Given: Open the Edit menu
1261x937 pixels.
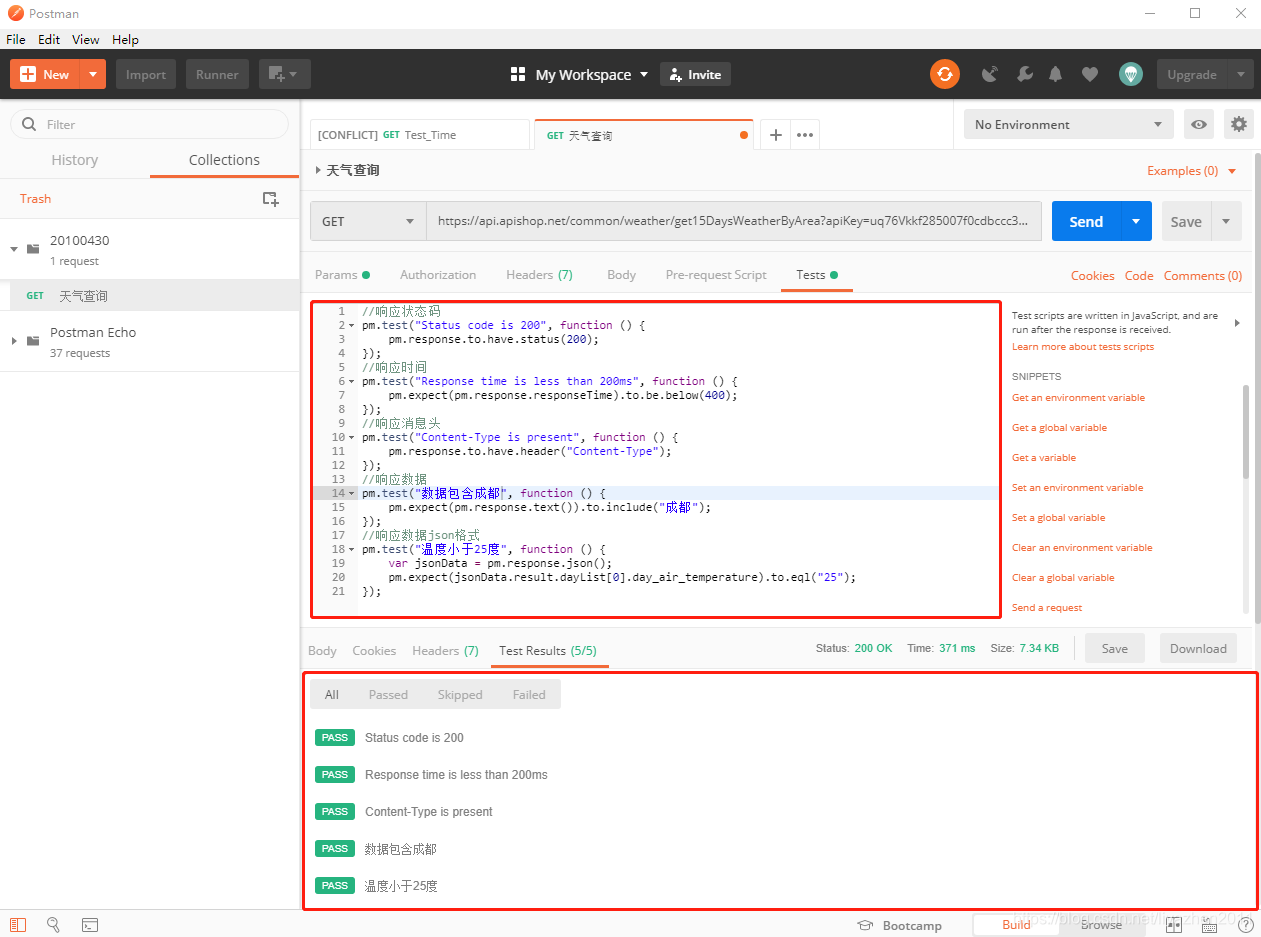Looking at the screenshot, I should point(49,39).
